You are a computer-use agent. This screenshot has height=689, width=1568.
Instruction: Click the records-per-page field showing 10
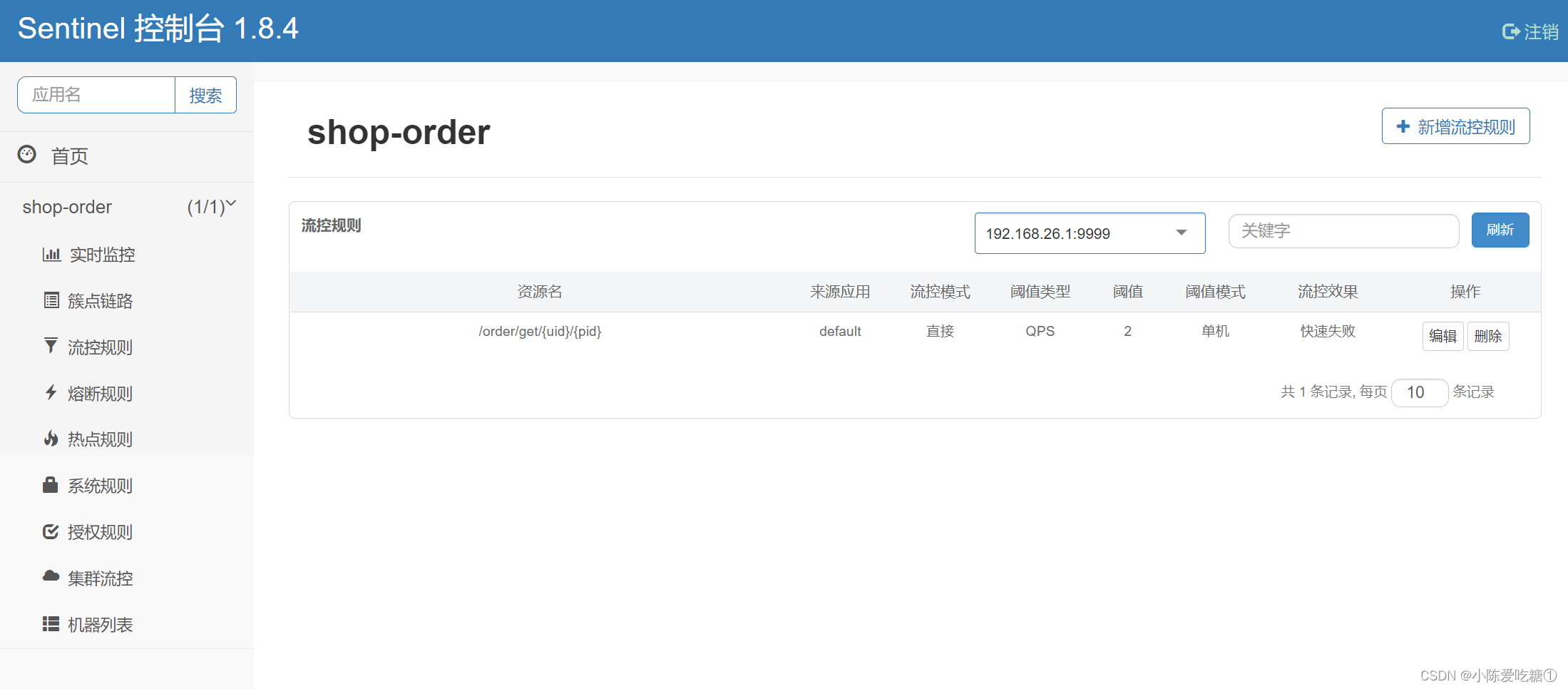pyautogui.click(x=1420, y=392)
